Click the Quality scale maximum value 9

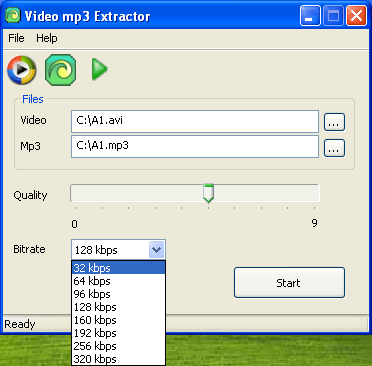click(x=314, y=223)
